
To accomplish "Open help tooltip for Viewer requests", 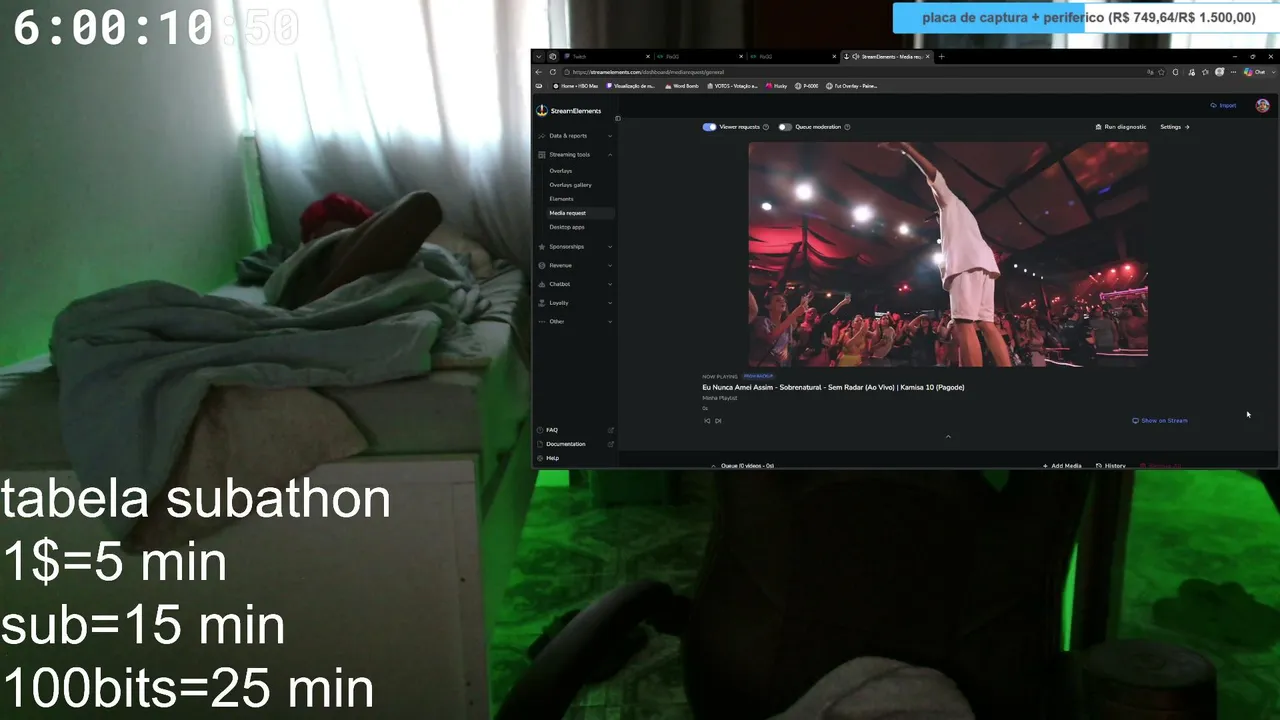I will click(766, 127).
